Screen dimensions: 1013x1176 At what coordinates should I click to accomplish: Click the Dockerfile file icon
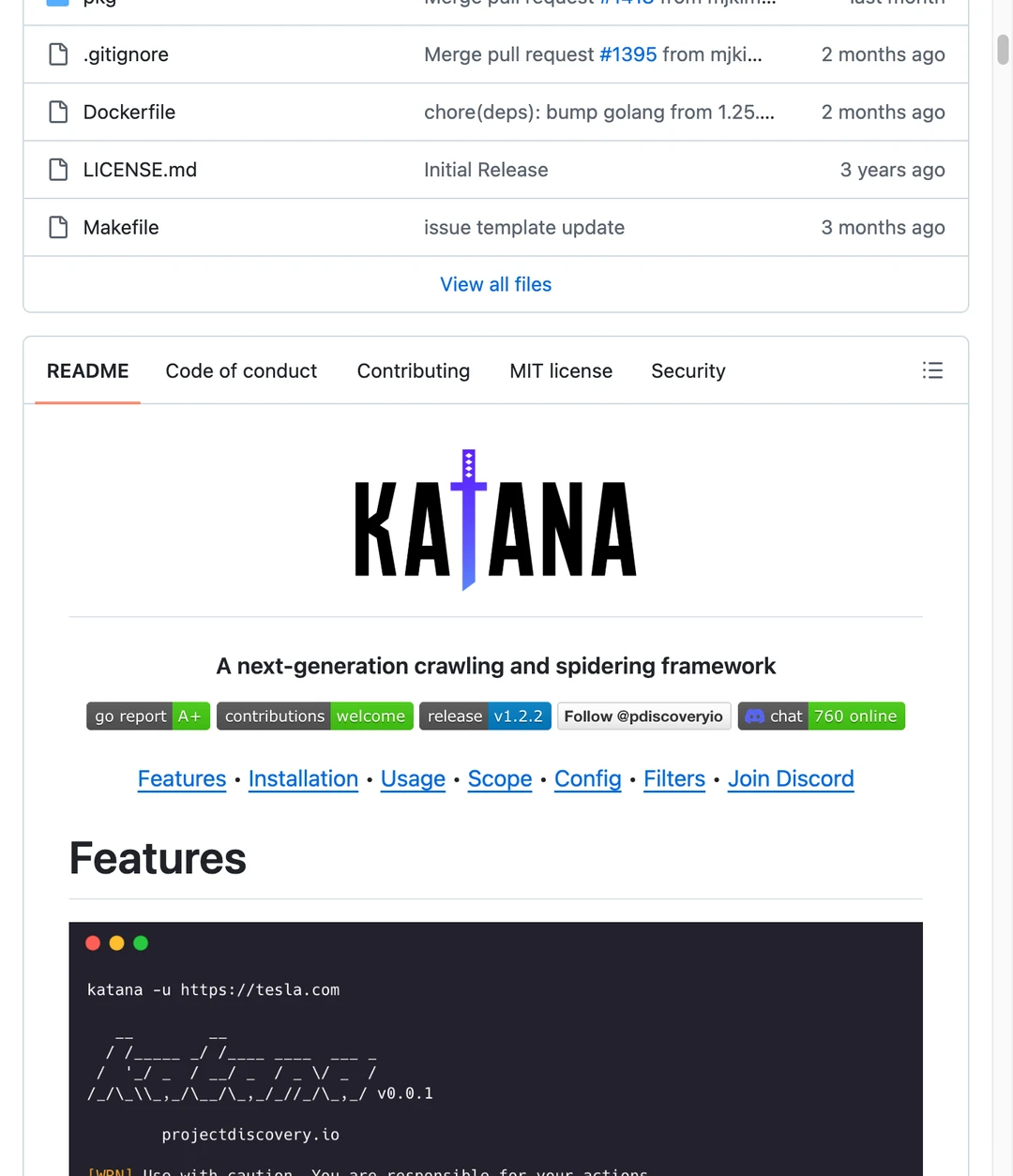(58, 113)
